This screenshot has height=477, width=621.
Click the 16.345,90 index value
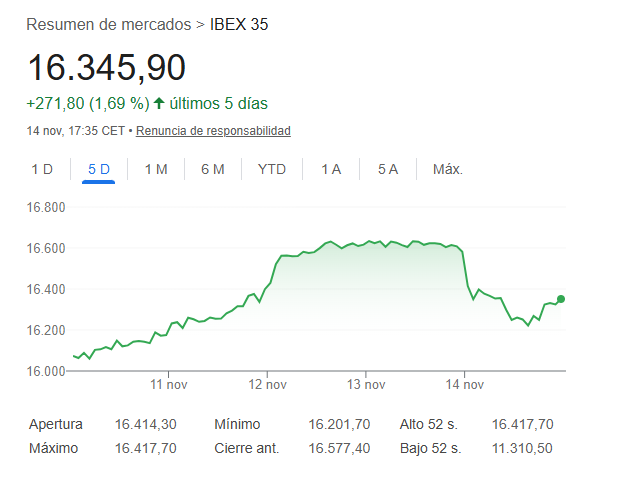click(106, 68)
